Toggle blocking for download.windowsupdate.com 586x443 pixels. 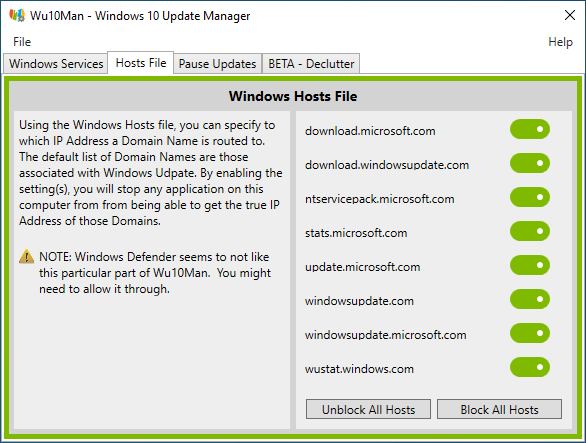click(x=530, y=163)
